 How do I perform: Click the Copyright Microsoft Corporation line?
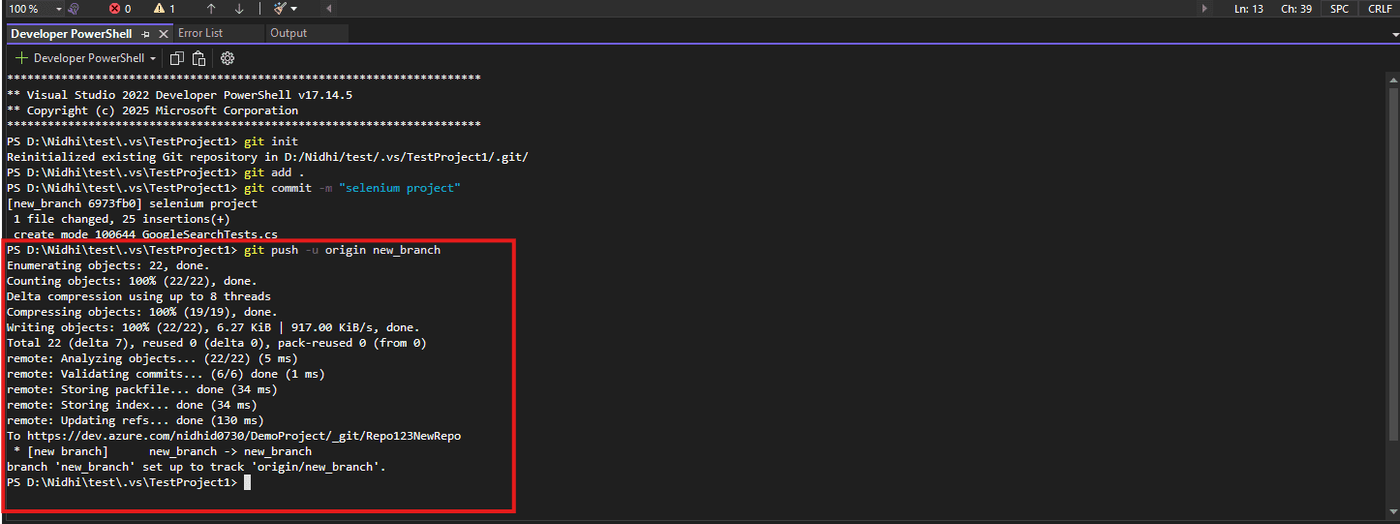tap(152, 110)
